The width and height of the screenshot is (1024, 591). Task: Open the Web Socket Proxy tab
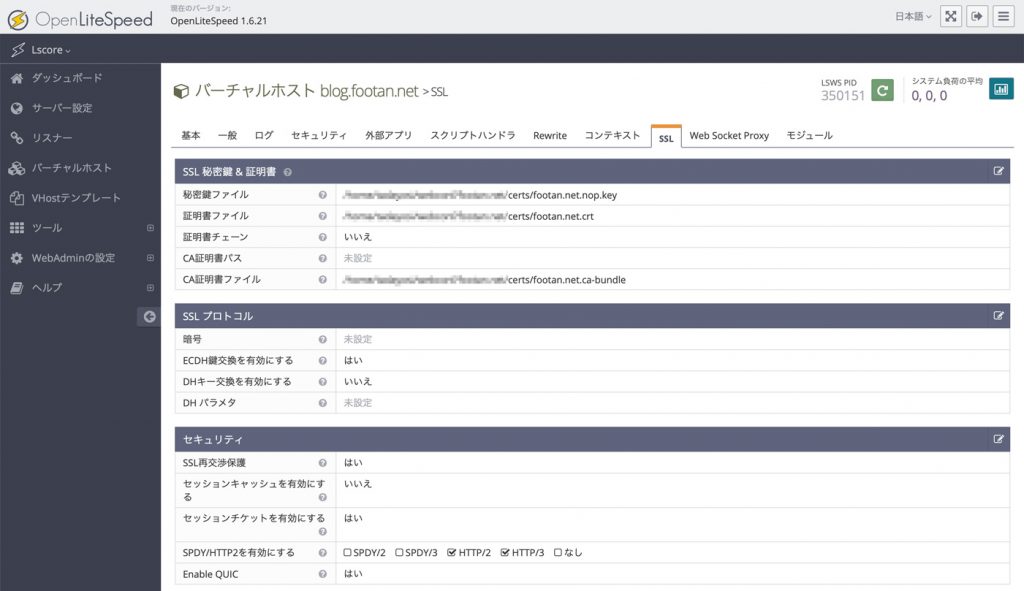729,135
